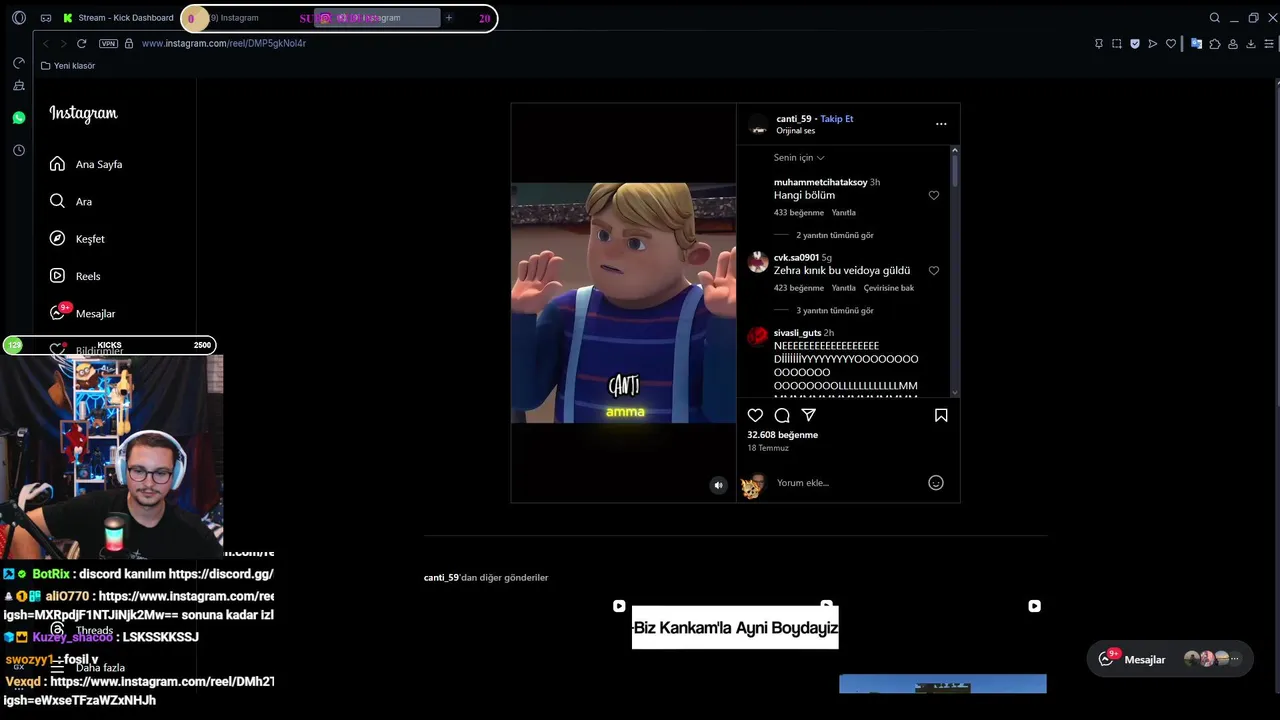Toggle the VPN badge in address bar

coord(108,44)
